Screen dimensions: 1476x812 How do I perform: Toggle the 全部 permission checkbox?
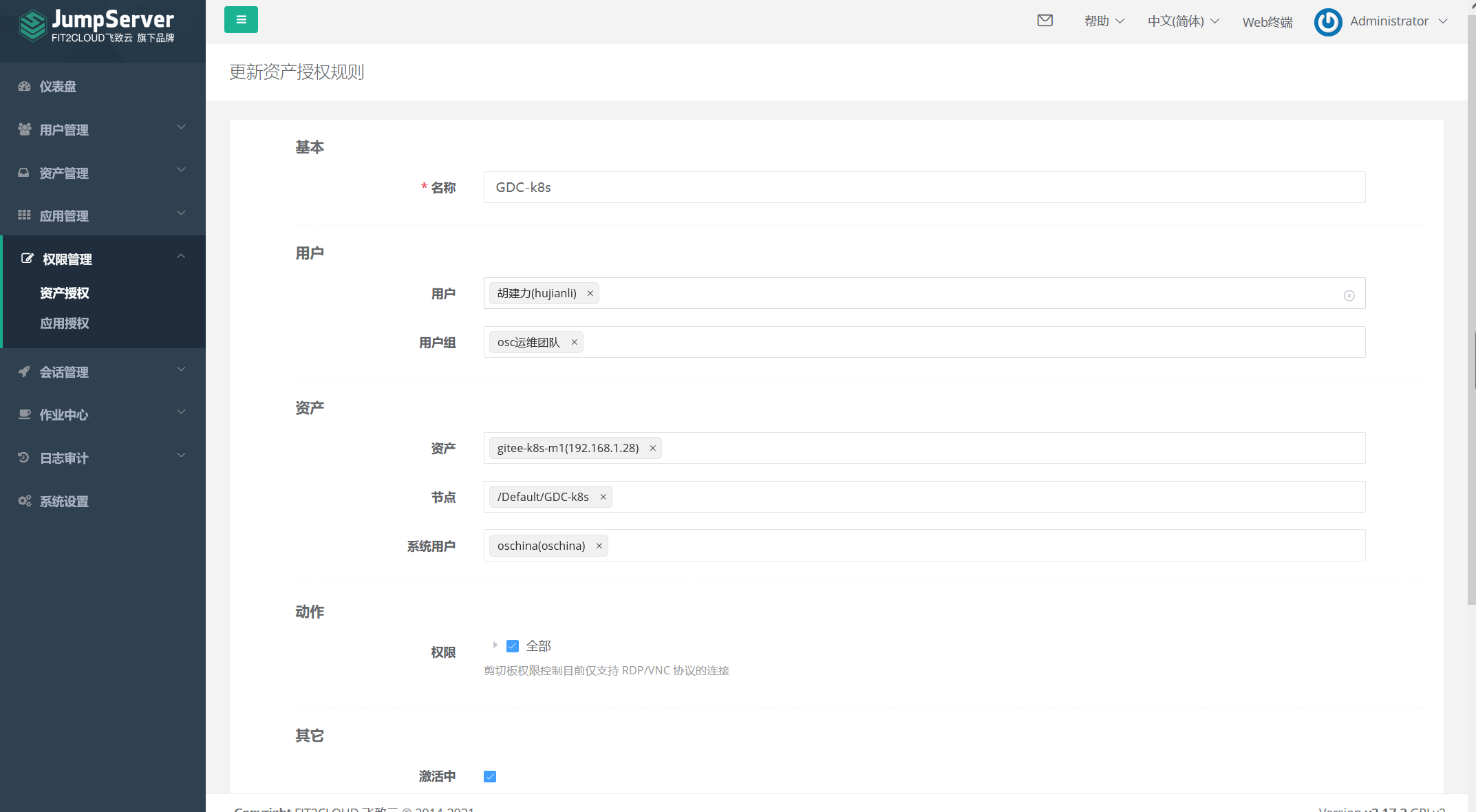513,646
